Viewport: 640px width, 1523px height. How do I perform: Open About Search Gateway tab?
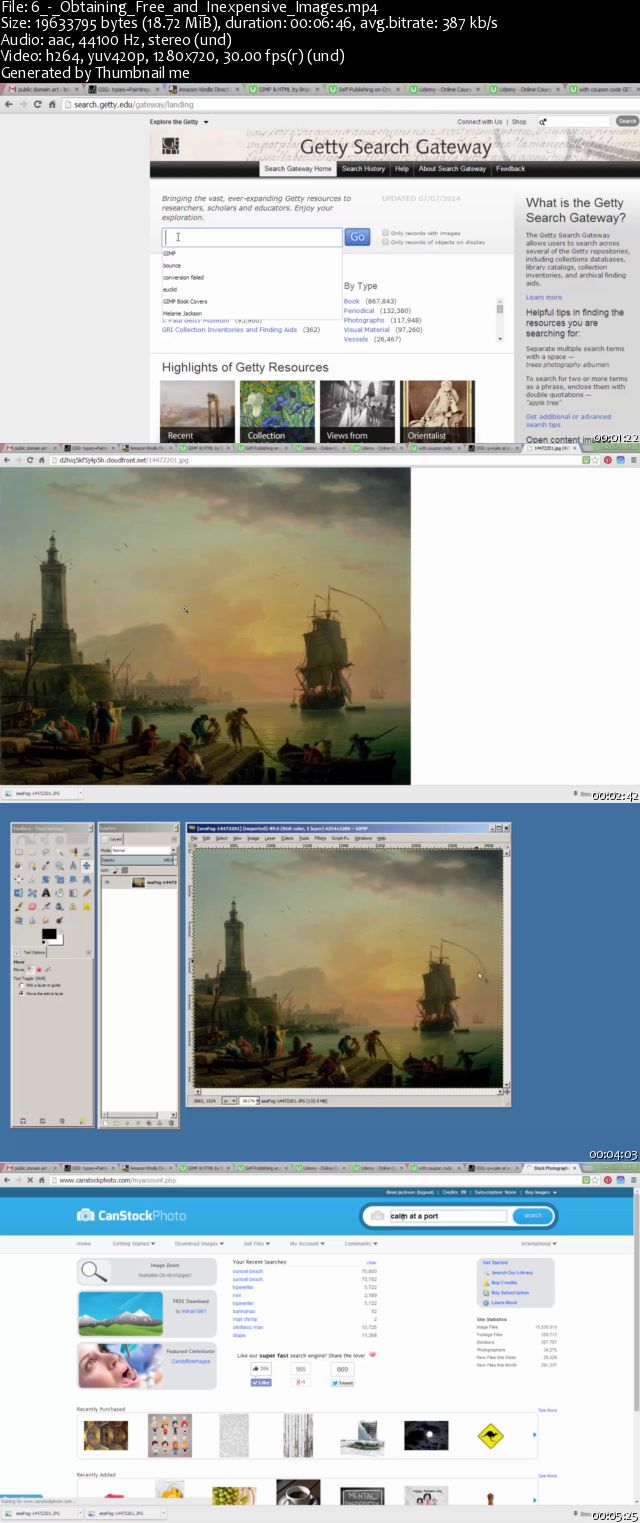click(x=453, y=169)
